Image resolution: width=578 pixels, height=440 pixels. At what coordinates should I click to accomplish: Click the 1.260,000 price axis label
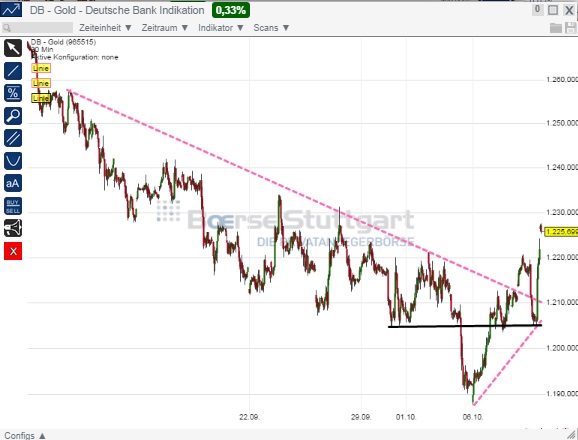561,80
